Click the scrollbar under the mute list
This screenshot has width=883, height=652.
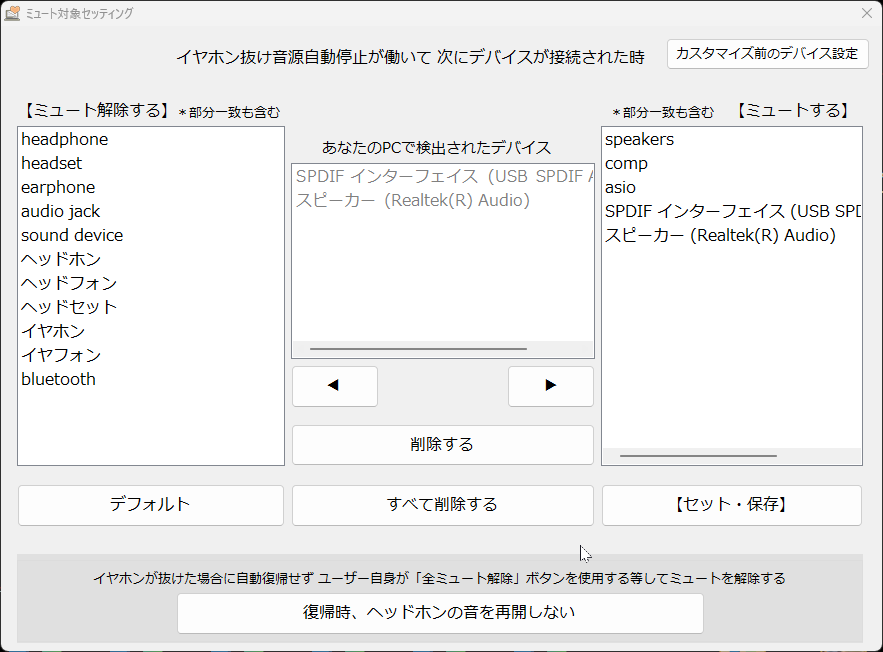697,456
